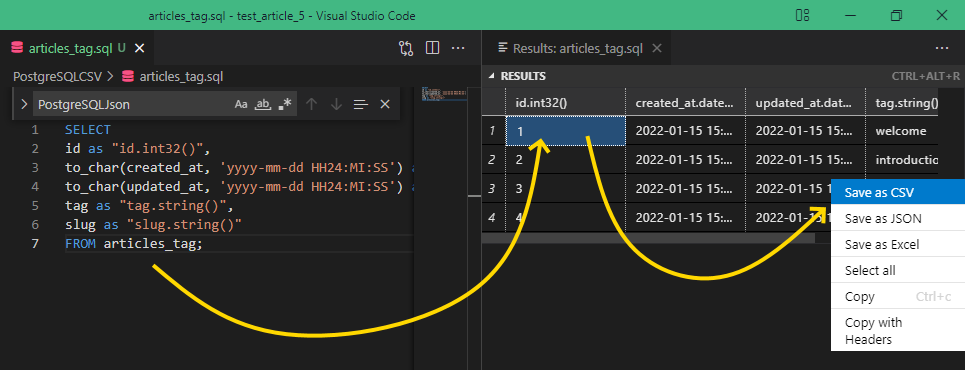This screenshot has height=370, width=965.
Task: Split the editor right
Action: 433,48
